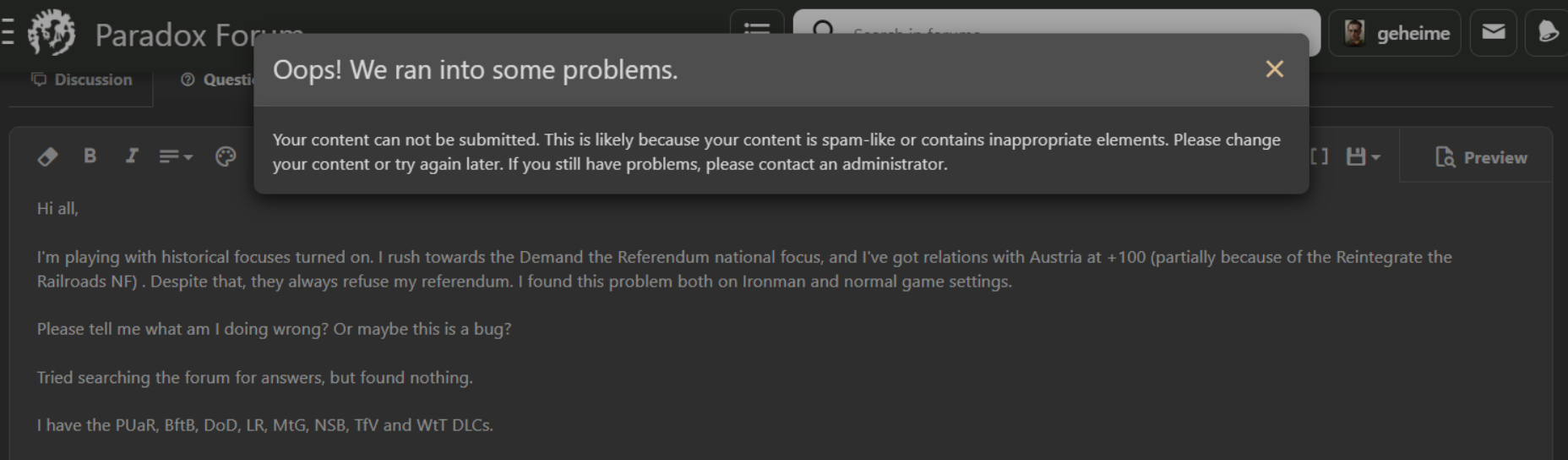
Task: Click the eraser remove formatting icon
Action: [x=48, y=156]
